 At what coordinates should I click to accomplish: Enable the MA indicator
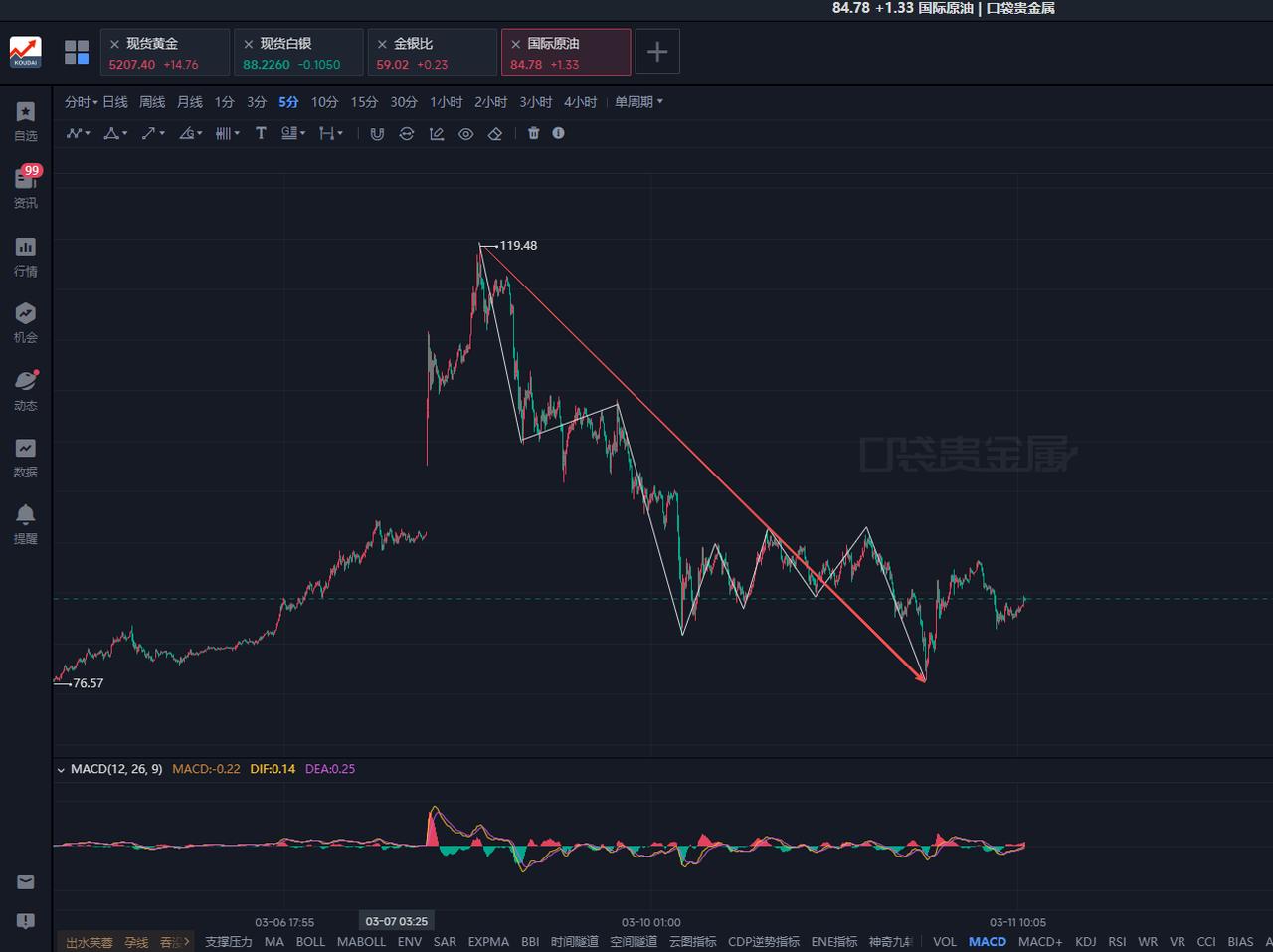[x=274, y=941]
